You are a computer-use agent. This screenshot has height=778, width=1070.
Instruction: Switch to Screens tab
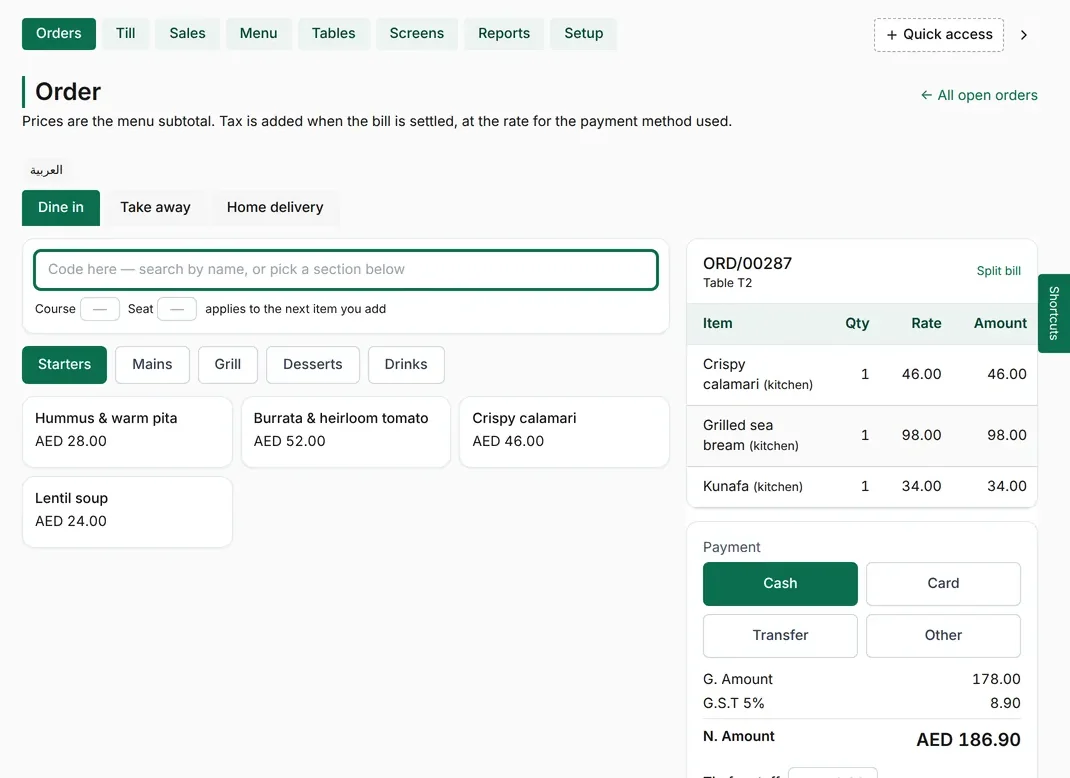(x=417, y=33)
